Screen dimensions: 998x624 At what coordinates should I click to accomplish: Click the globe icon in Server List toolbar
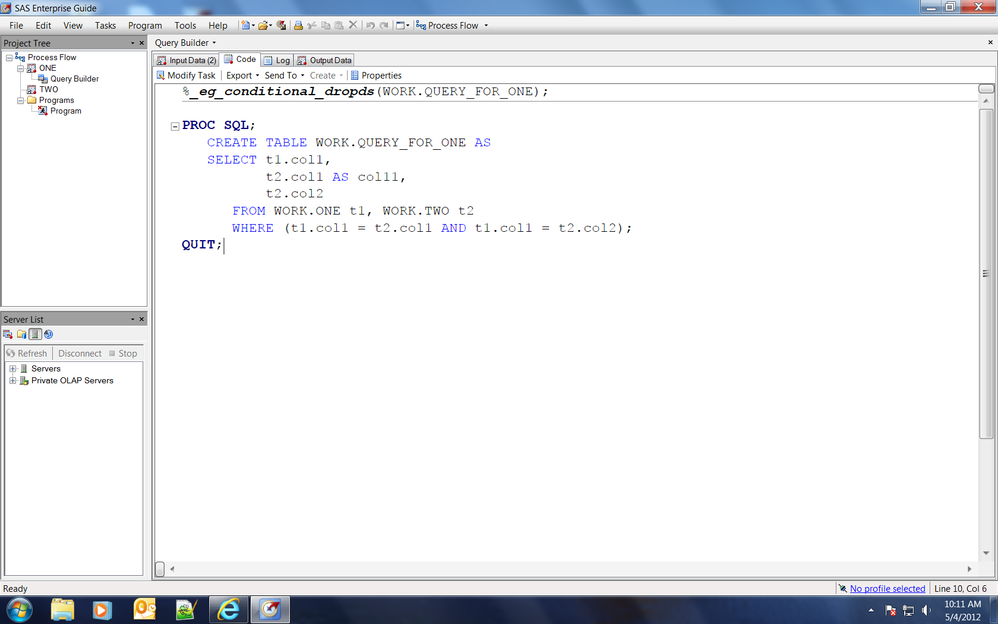tap(48, 334)
